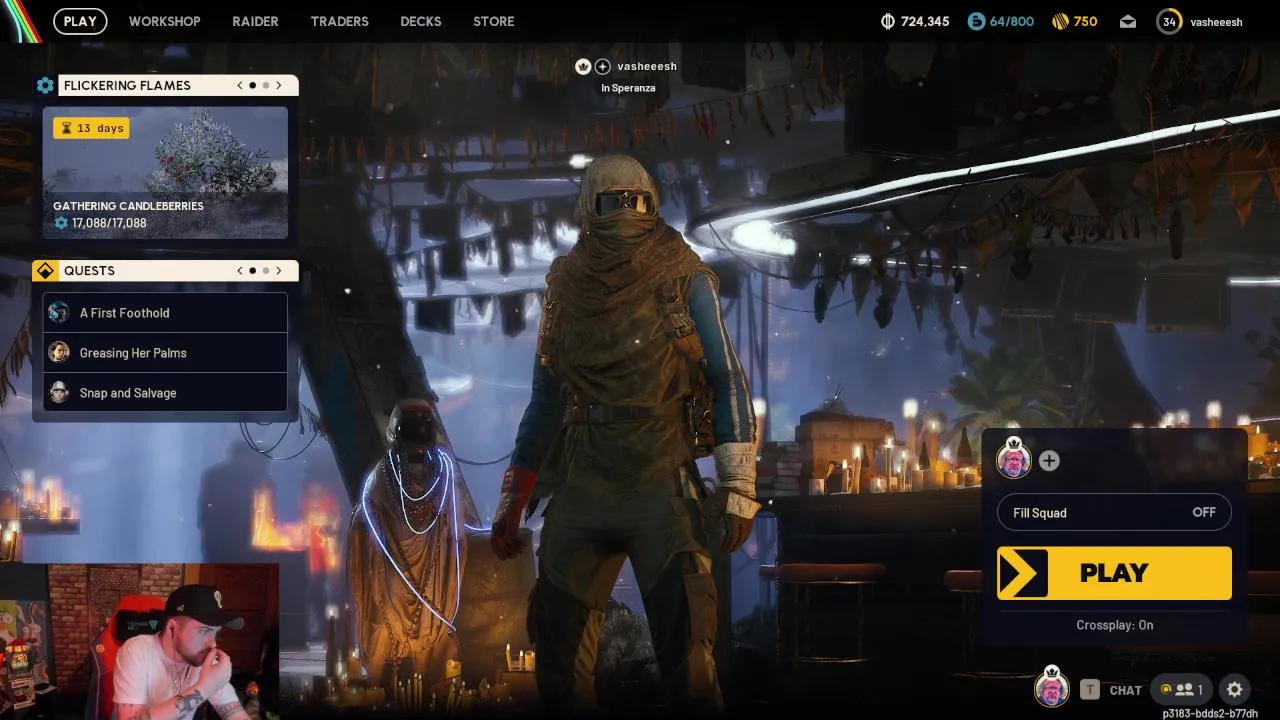This screenshot has width=1280, height=720.
Task: Open the A First Foothold quest
Action: click(x=165, y=313)
